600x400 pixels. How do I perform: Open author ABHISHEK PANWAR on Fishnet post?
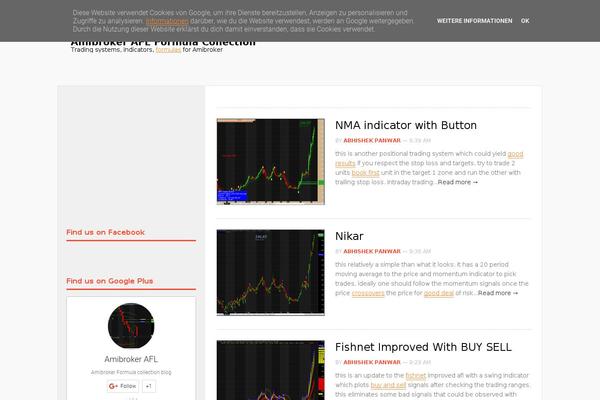(x=372, y=362)
